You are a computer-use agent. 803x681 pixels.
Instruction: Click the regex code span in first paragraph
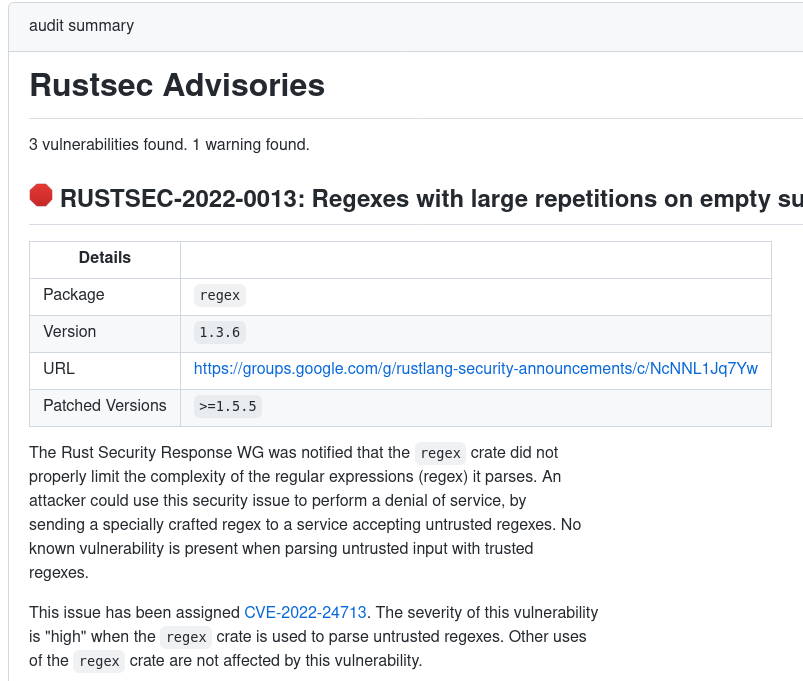(440, 453)
